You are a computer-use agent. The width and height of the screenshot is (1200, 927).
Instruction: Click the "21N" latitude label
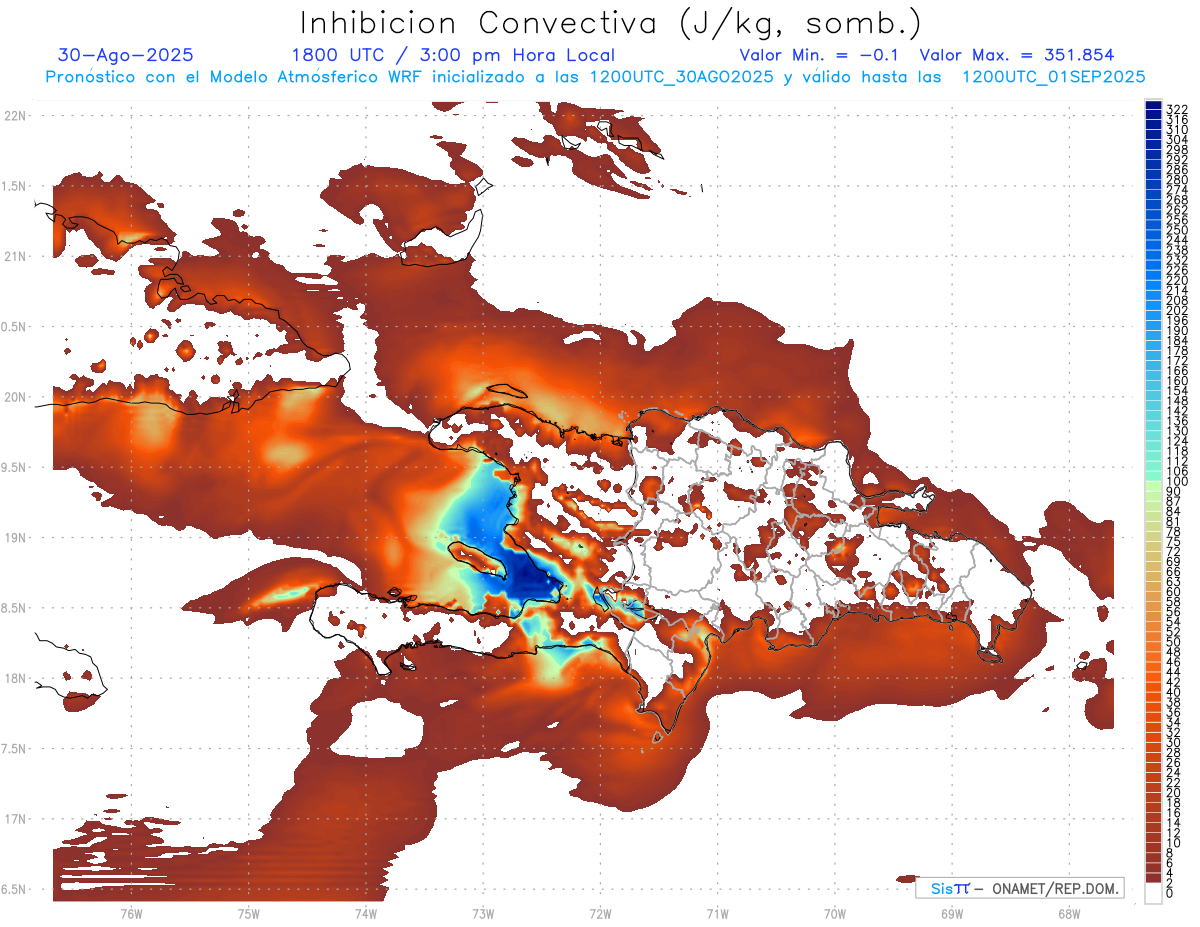tap(15, 256)
